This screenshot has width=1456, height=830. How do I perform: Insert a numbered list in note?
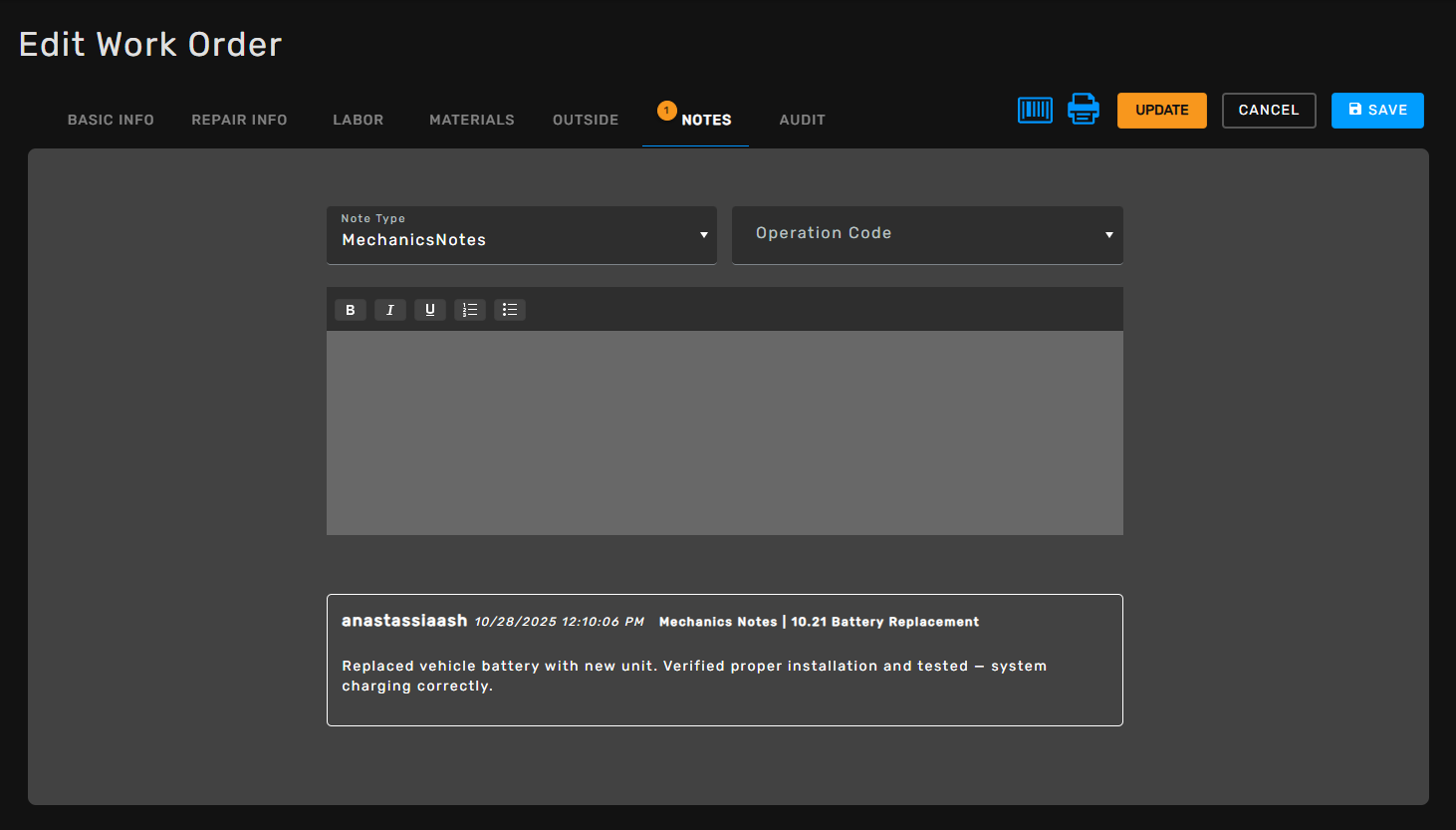[x=470, y=310]
